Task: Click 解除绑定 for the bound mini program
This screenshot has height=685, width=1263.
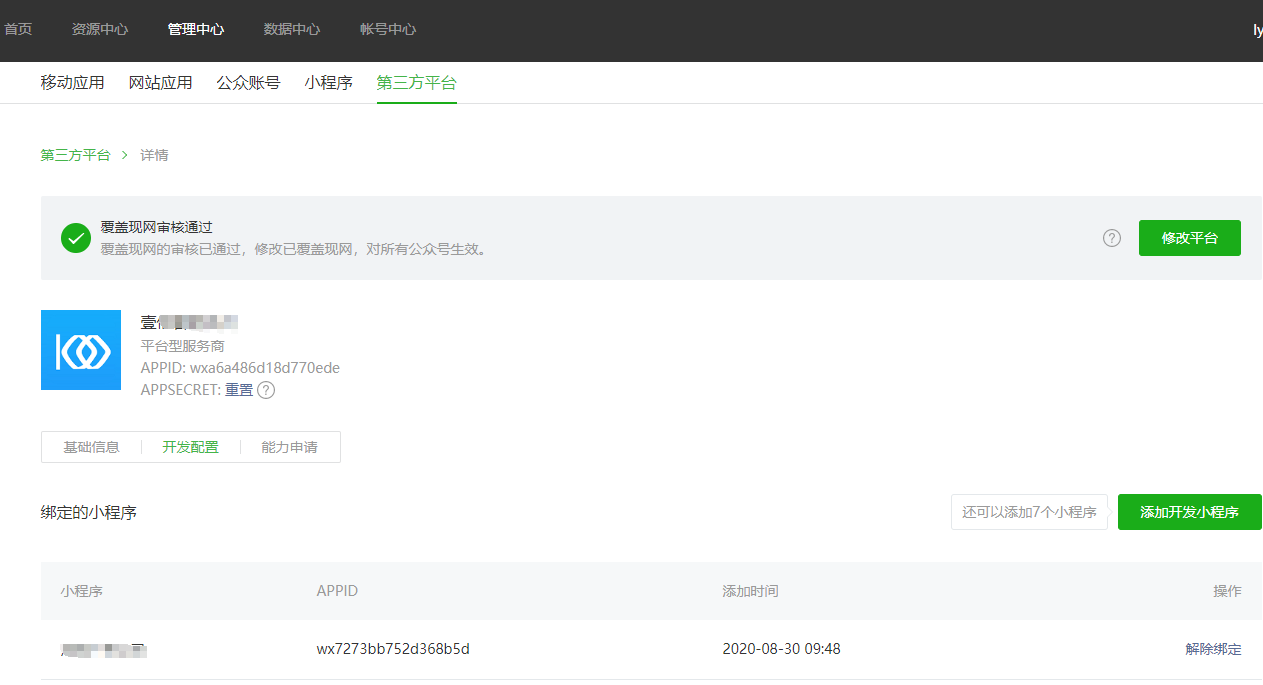Action: pyautogui.click(x=1213, y=649)
